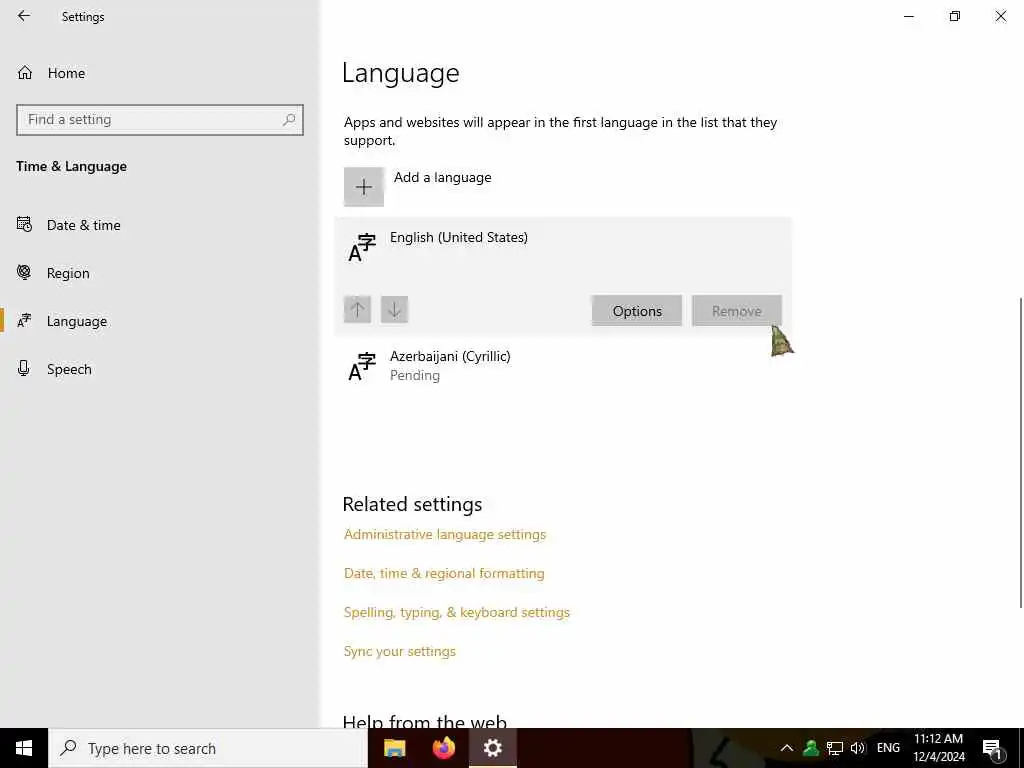The width and height of the screenshot is (1024, 768).
Task: Show hidden system tray icons
Action: tap(787, 748)
